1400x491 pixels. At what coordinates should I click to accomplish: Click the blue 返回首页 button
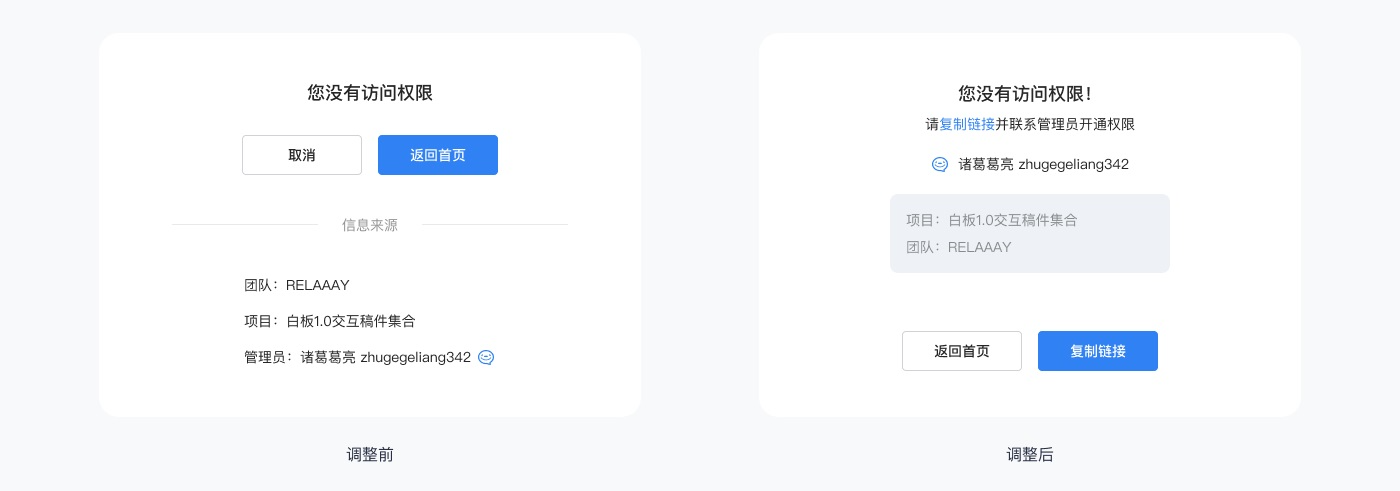click(x=437, y=155)
